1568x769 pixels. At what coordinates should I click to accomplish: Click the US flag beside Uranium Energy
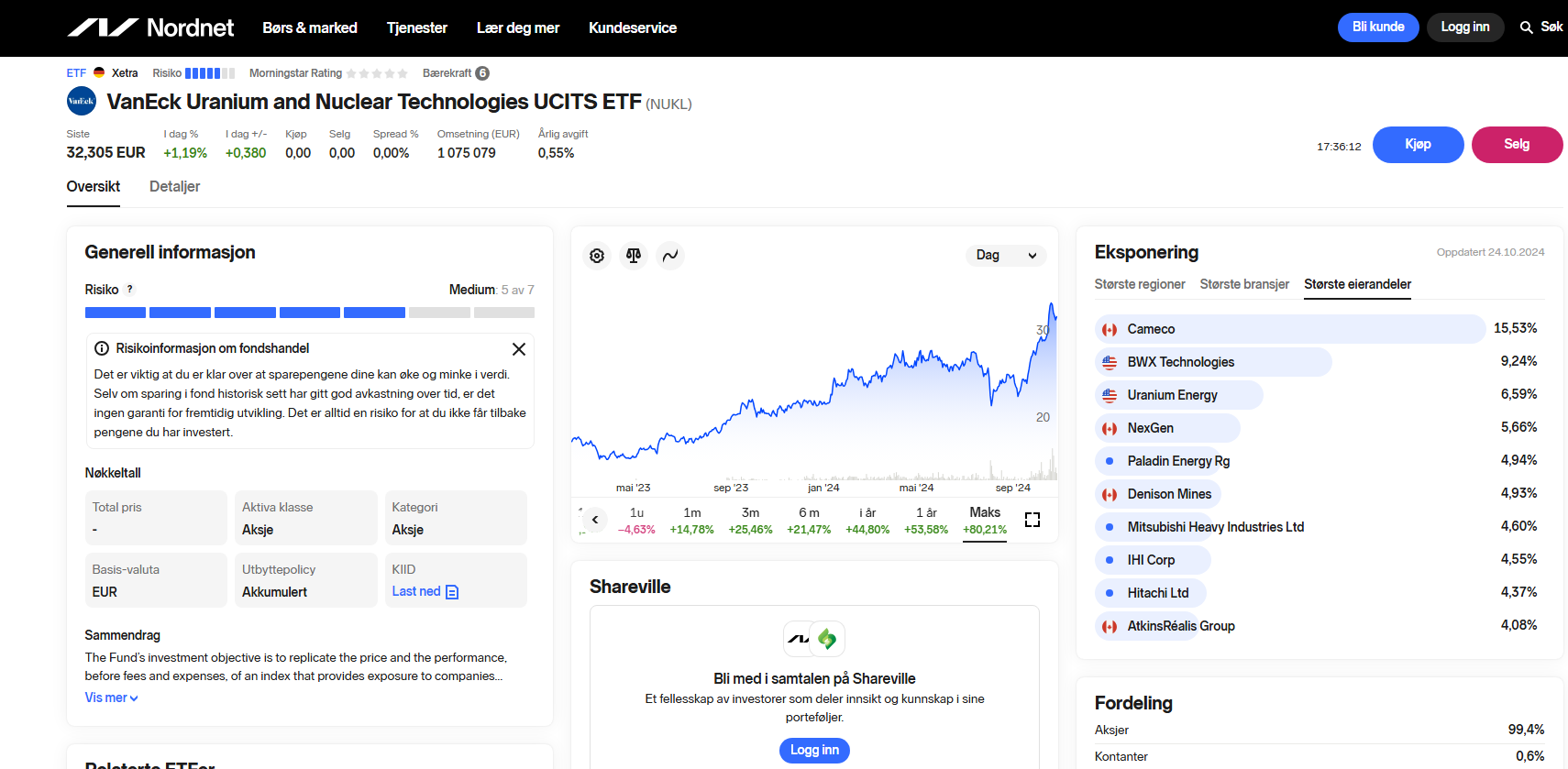point(1110,395)
